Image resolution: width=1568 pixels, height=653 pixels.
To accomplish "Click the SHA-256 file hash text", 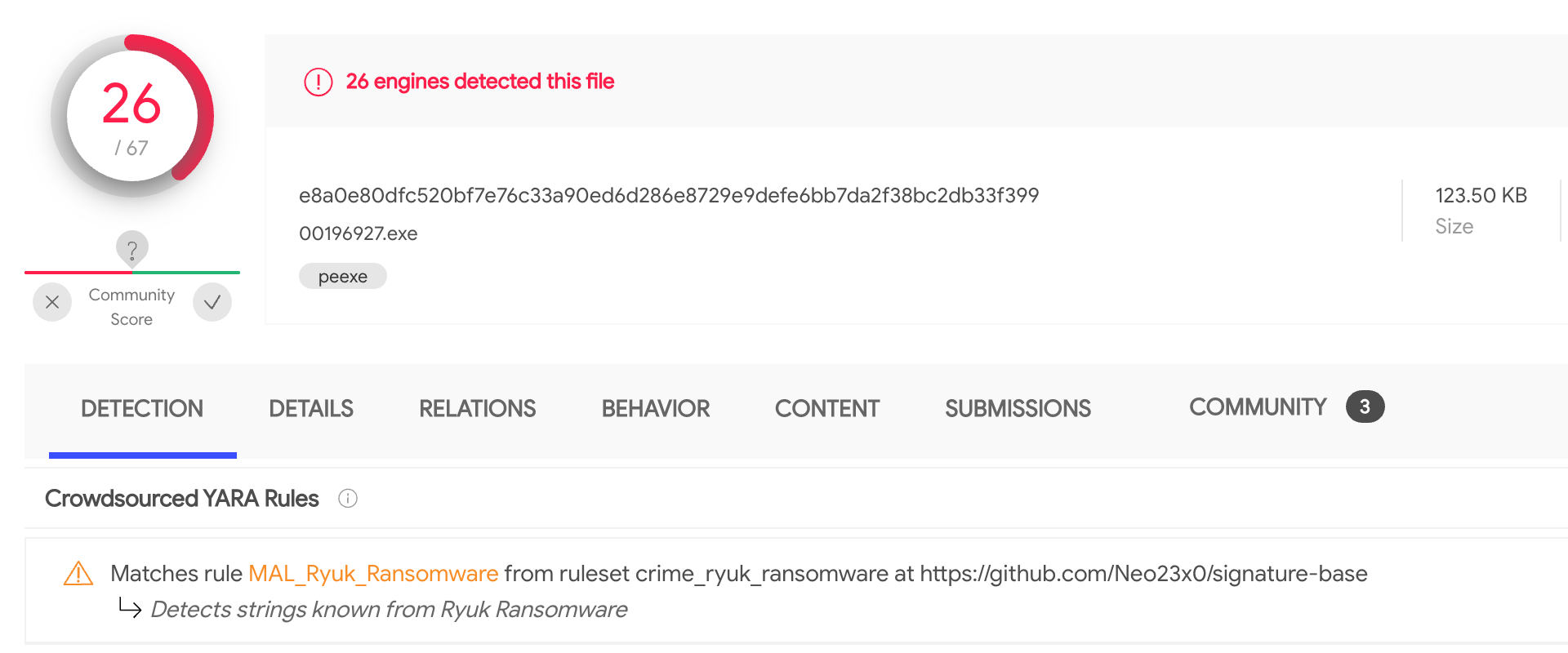I will [x=669, y=195].
